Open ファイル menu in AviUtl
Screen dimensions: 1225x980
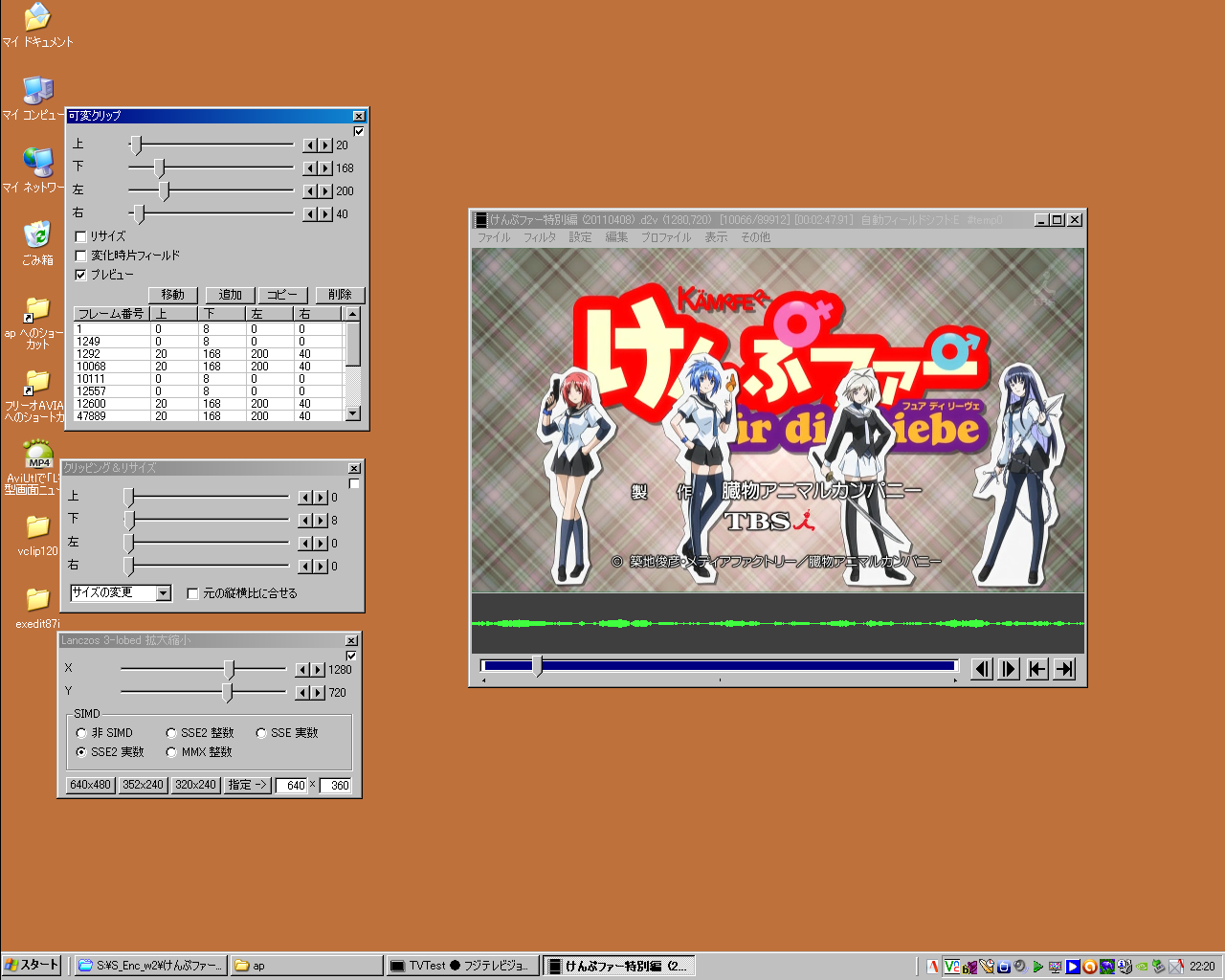pyautogui.click(x=494, y=237)
